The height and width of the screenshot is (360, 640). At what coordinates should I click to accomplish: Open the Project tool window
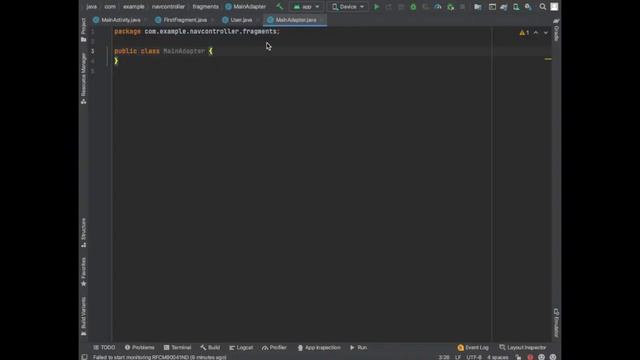click(x=83, y=29)
